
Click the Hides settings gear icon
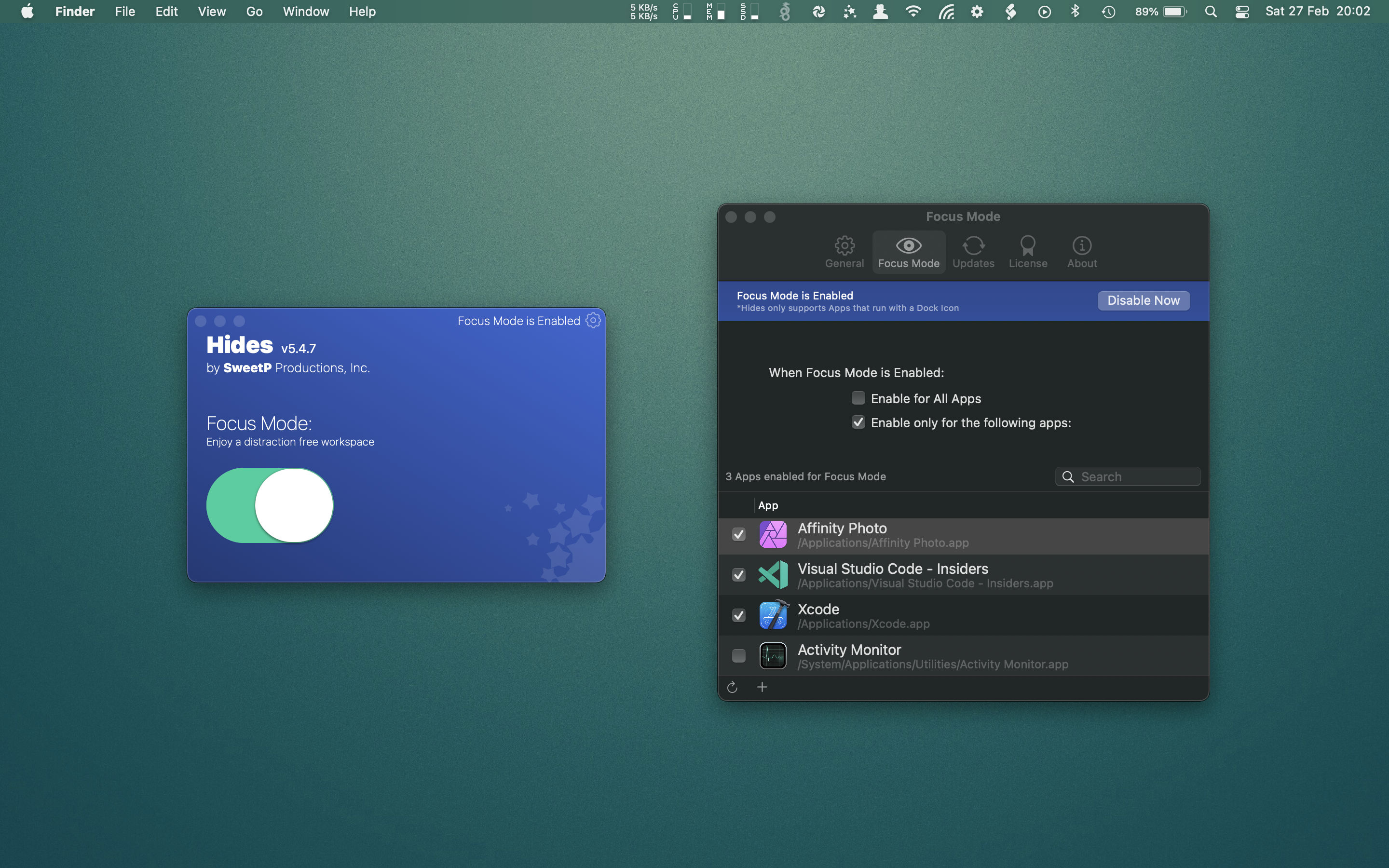(x=593, y=320)
